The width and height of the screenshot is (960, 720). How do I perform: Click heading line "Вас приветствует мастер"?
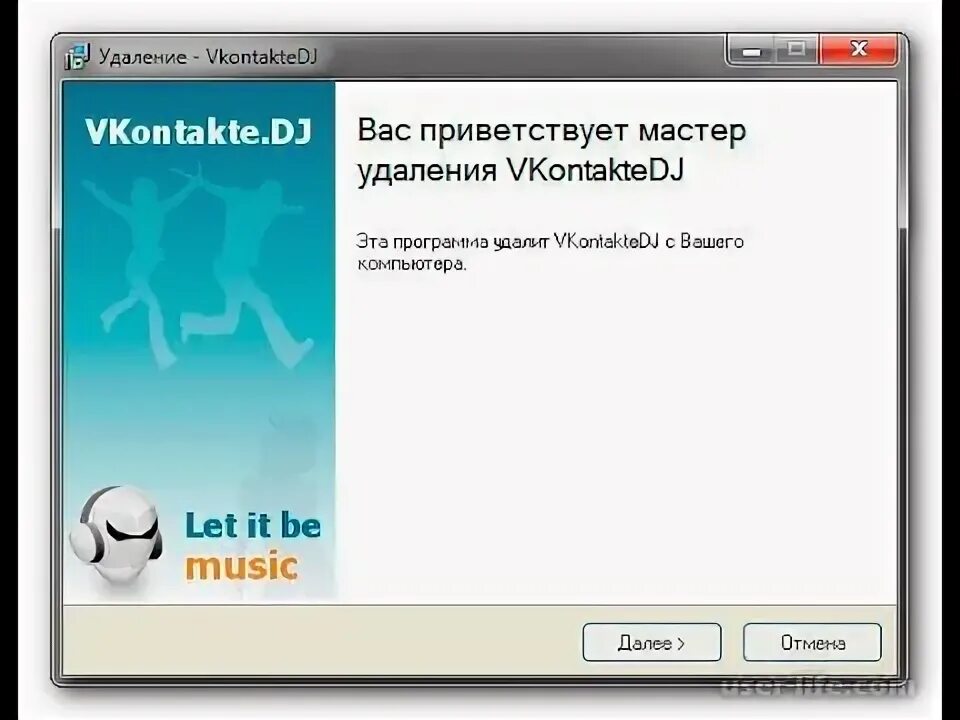point(552,130)
